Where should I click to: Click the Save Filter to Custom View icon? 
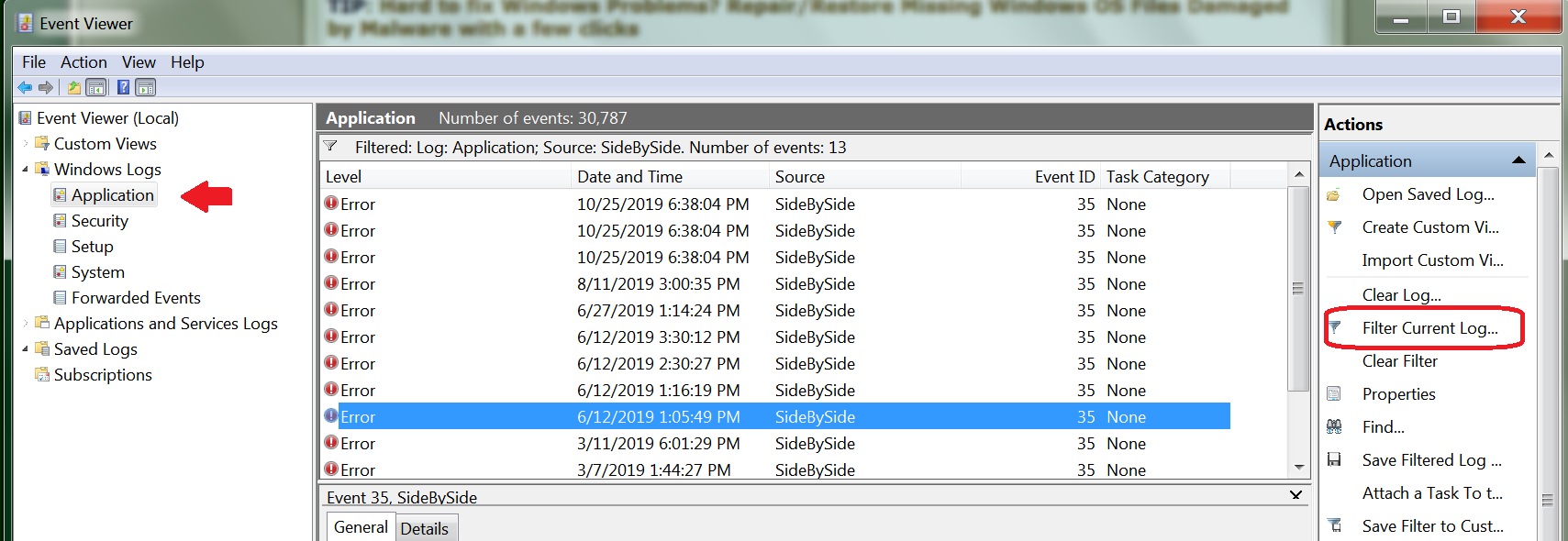[x=1334, y=526]
